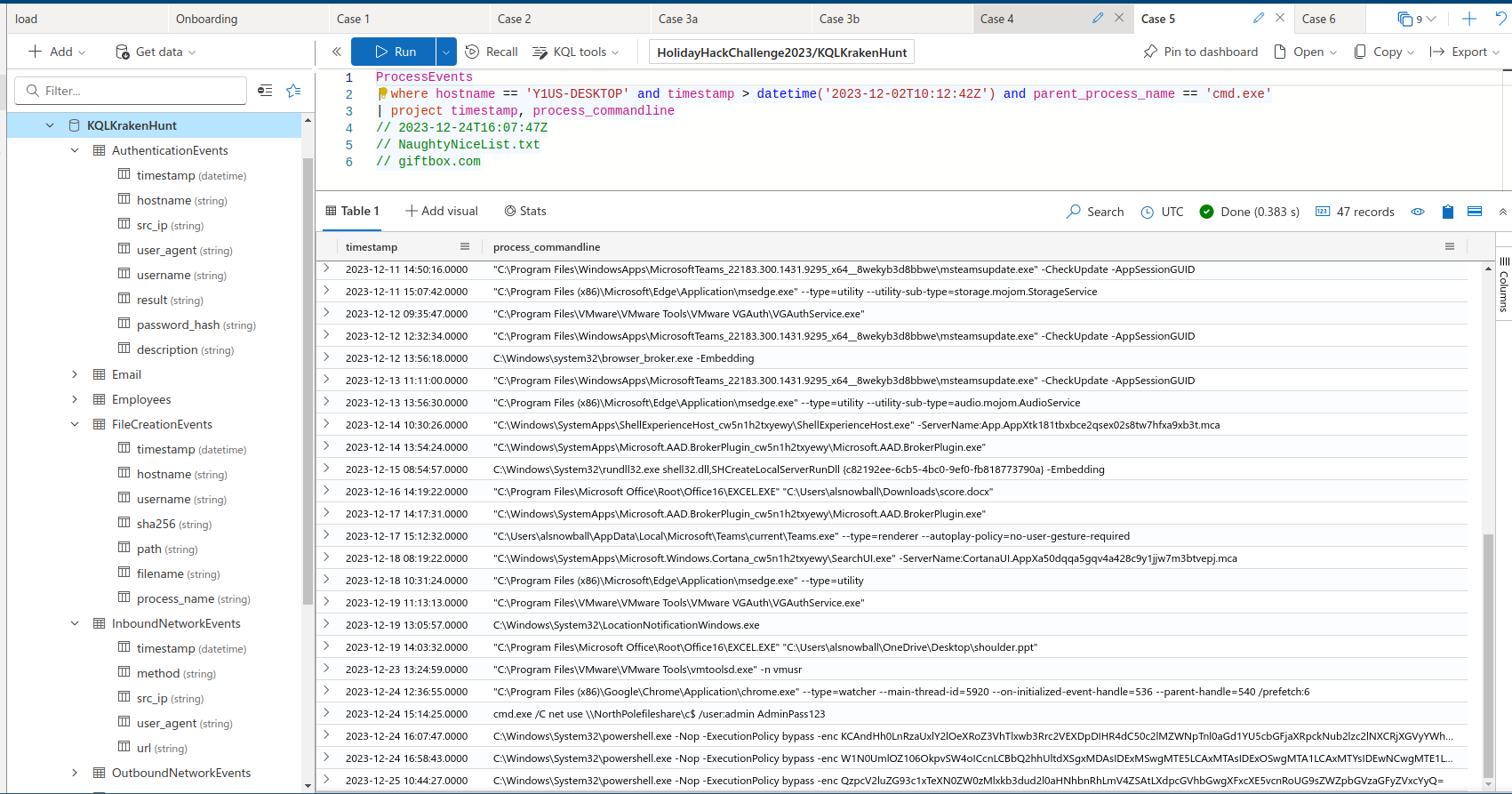Close the Case 5 tab
1512x794 pixels.
click(1280, 18)
